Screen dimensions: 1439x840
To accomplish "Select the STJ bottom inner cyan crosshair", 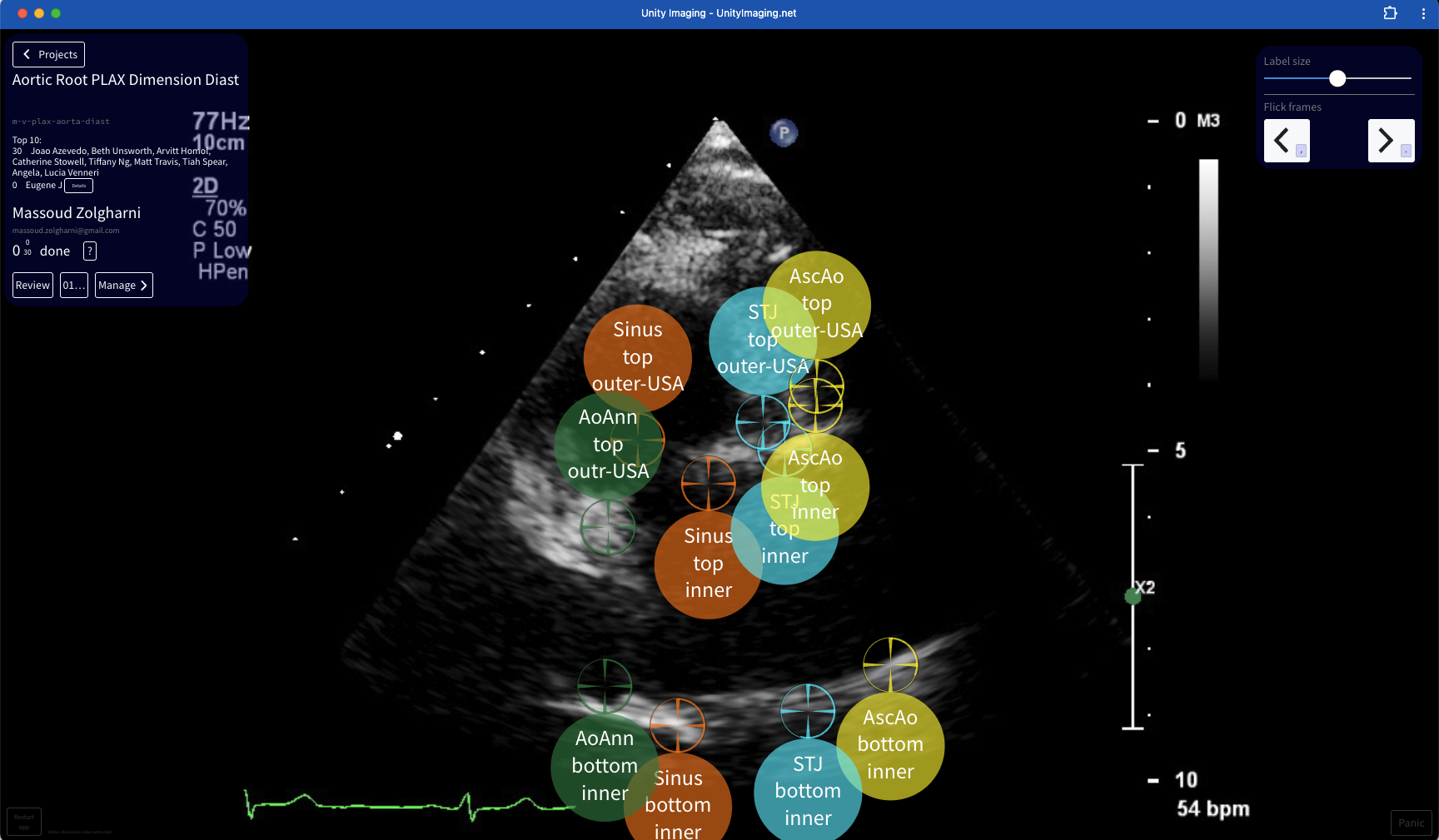I will (x=808, y=711).
